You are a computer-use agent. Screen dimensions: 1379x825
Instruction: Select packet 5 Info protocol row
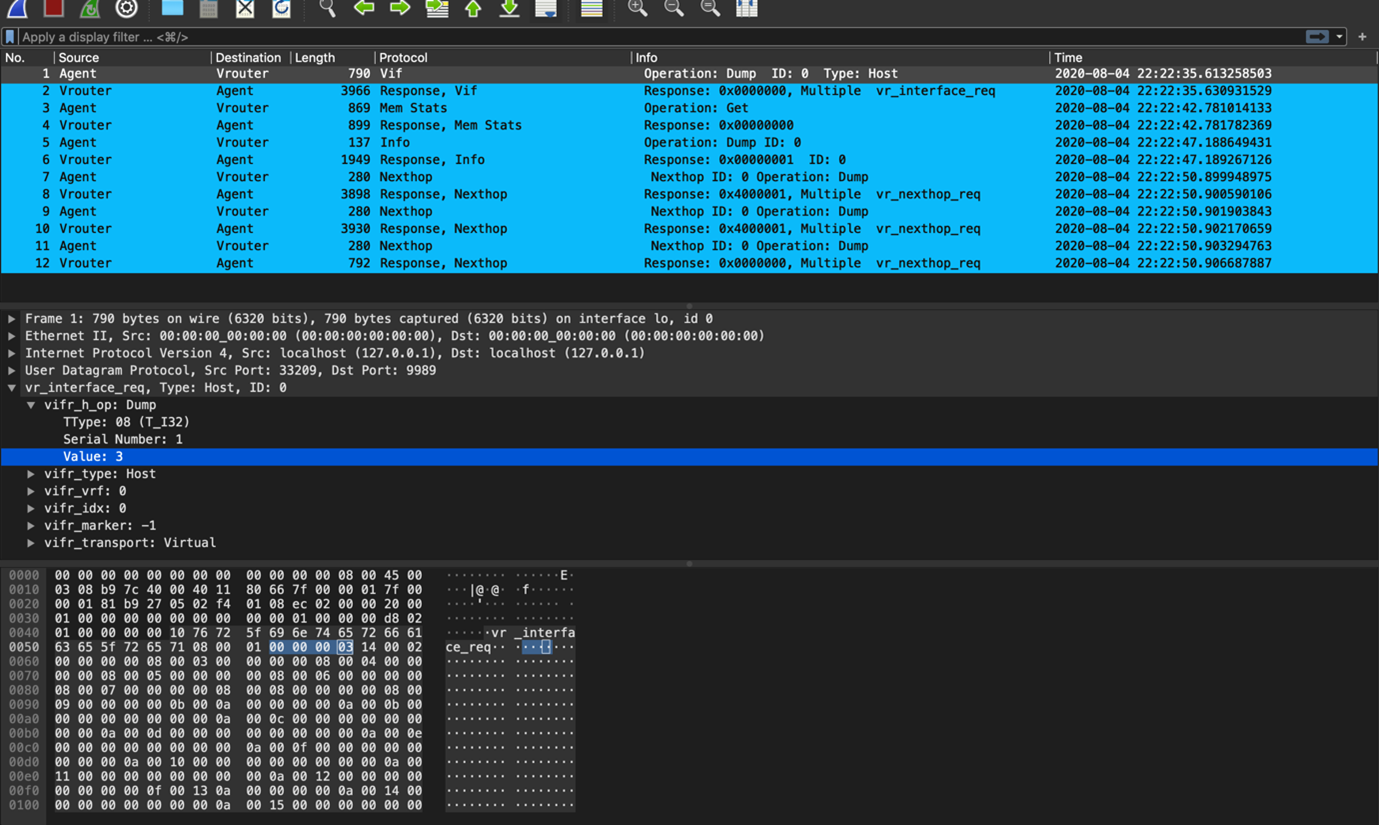pos(689,142)
